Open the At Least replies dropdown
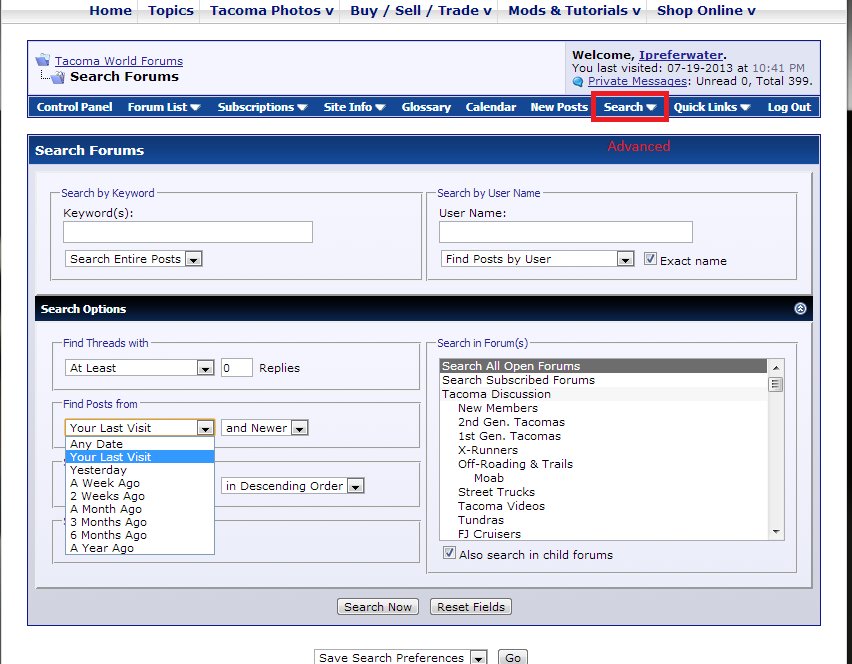852x664 pixels. point(139,368)
